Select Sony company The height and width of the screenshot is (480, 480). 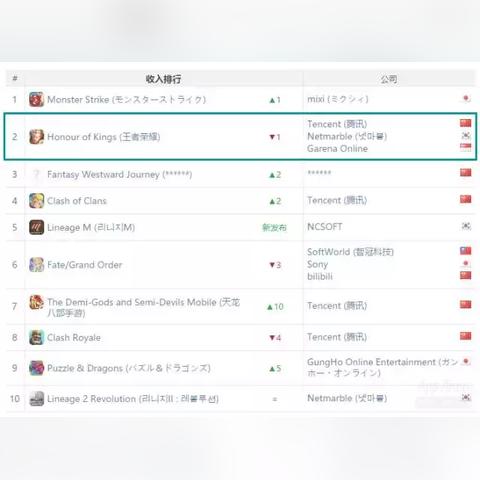317,264
